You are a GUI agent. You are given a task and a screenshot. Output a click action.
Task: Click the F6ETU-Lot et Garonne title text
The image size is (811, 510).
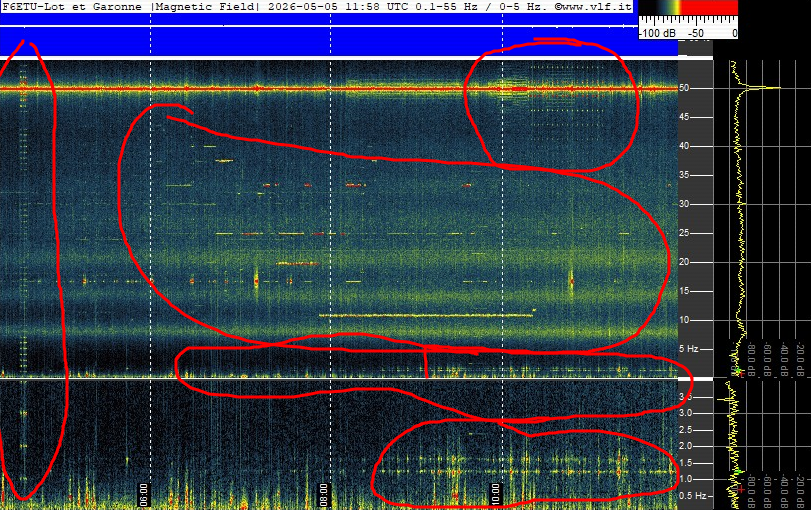(72, 7)
